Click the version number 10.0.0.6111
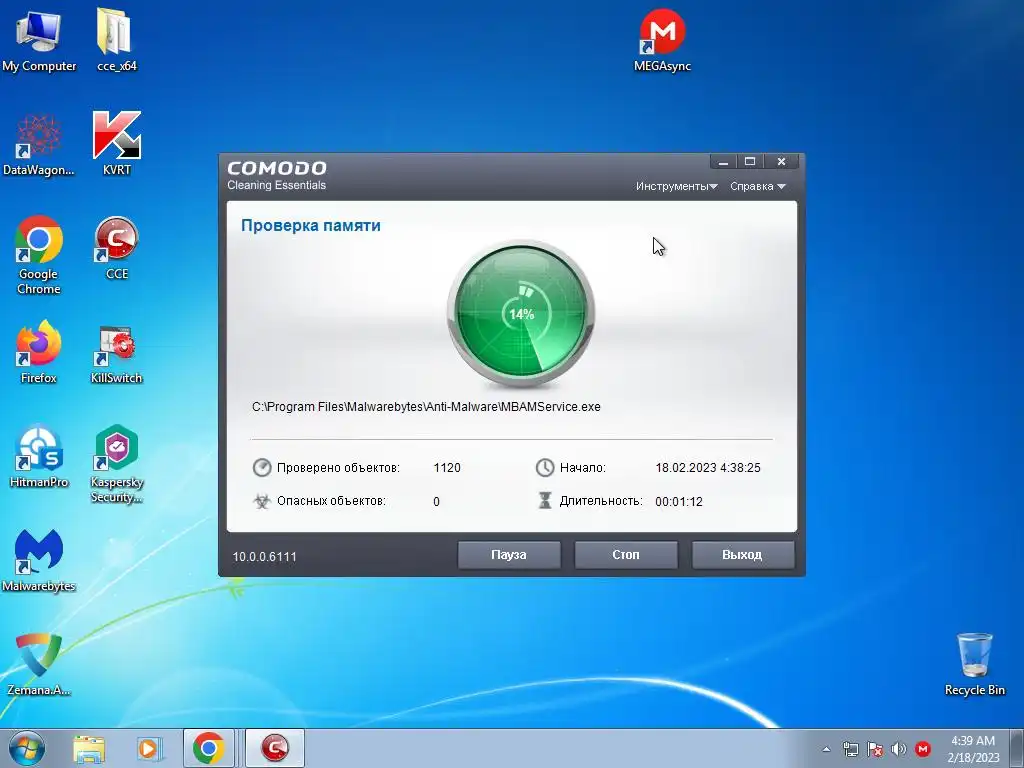 tap(264, 556)
